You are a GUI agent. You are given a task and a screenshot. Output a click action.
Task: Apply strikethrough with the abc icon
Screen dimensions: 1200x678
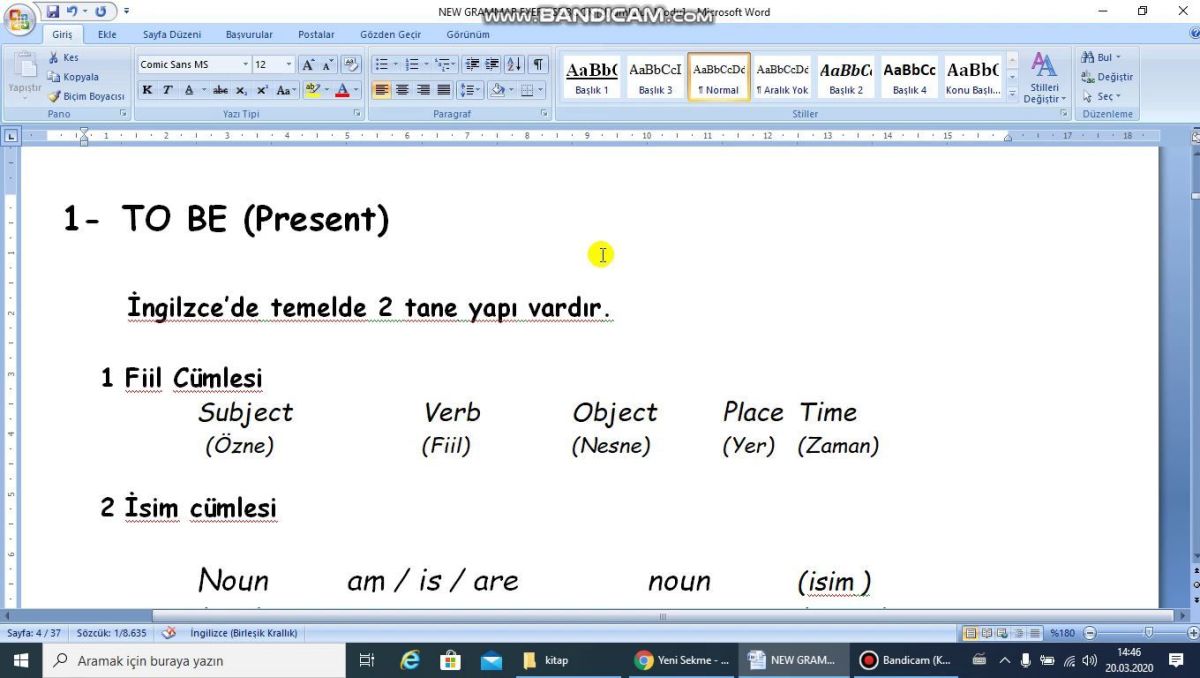[x=220, y=90]
